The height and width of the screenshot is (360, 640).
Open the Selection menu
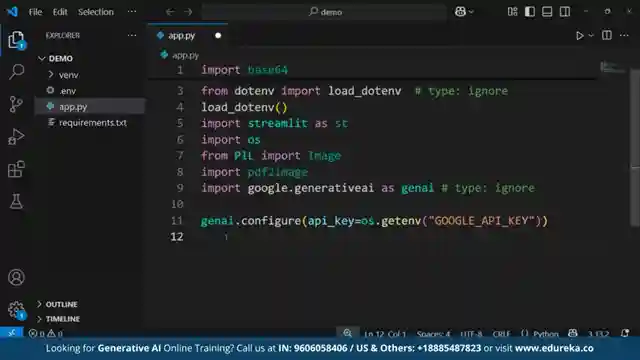(96, 12)
